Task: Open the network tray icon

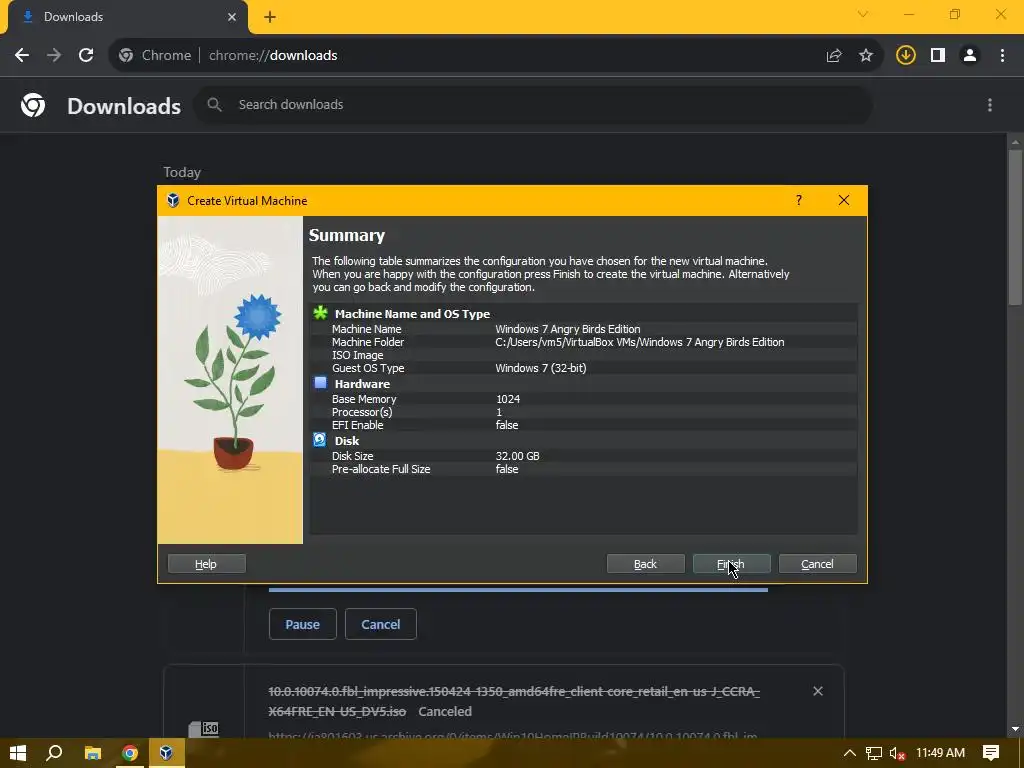Action: pyautogui.click(x=873, y=753)
